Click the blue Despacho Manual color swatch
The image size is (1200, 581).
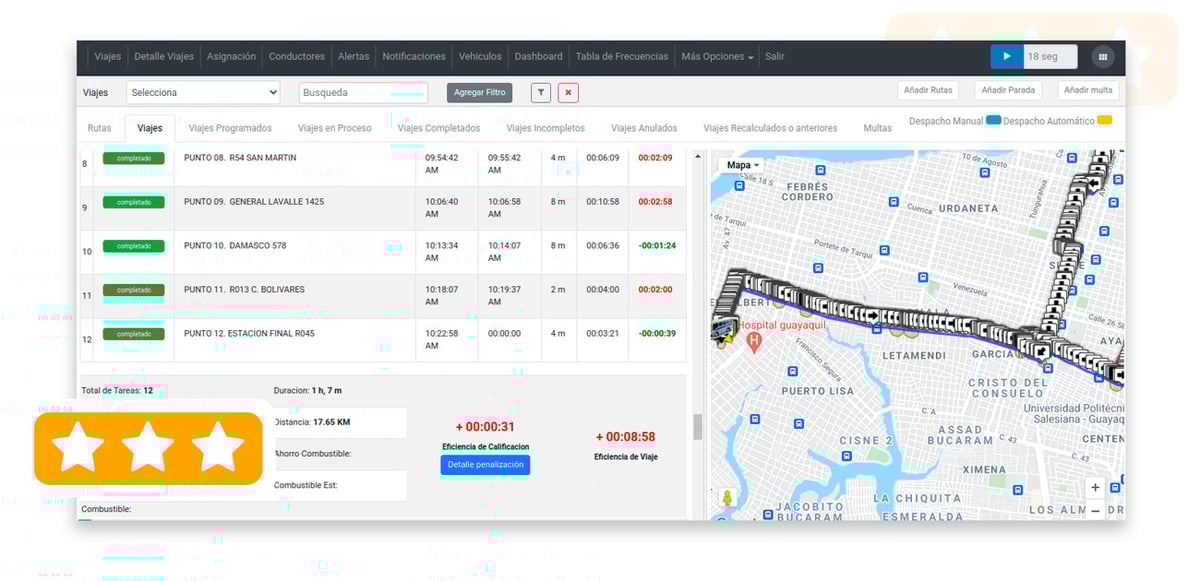click(x=993, y=121)
